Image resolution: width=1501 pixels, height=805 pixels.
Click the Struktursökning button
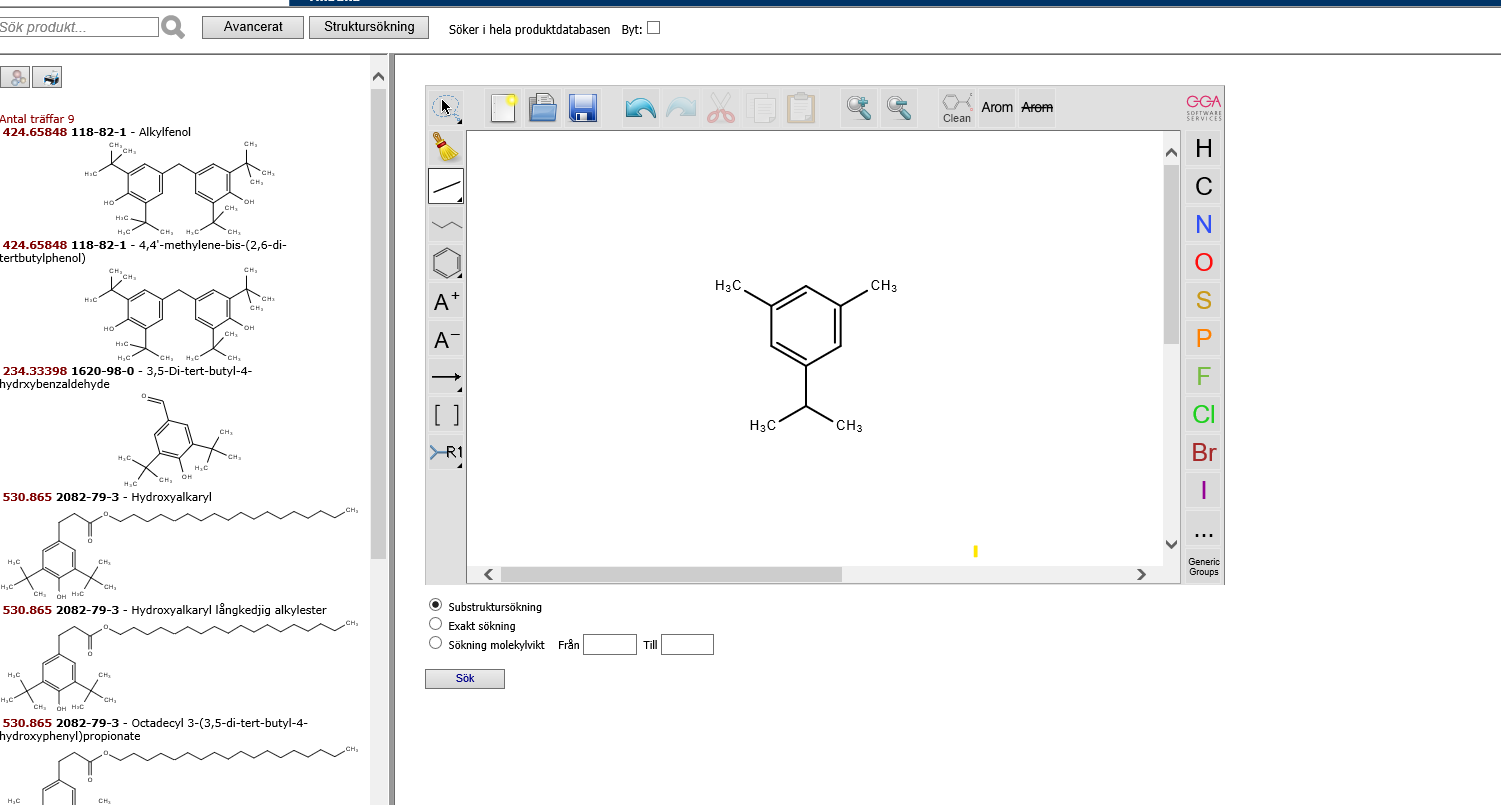point(369,27)
